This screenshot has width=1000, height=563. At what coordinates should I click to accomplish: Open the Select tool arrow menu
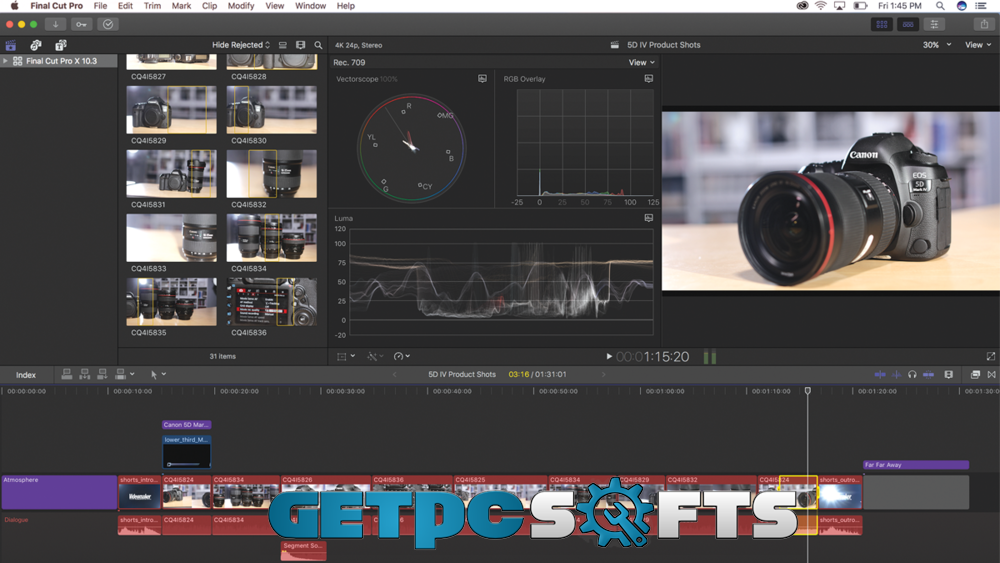pyautogui.click(x=158, y=374)
